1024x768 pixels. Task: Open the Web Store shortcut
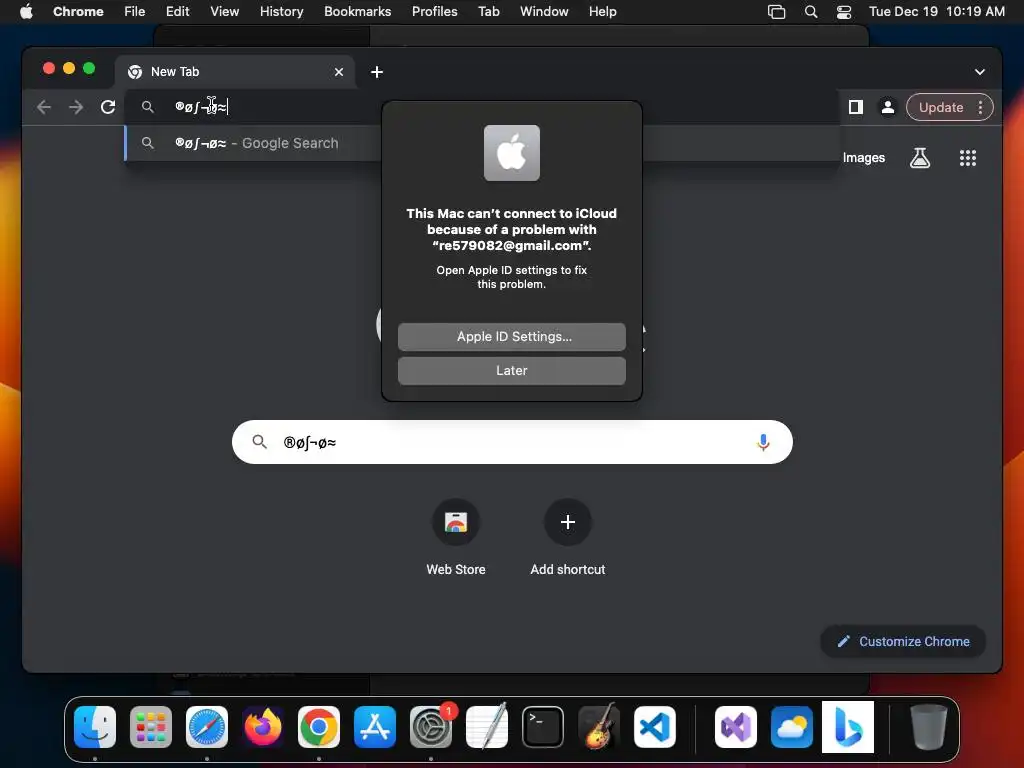(x=456, y=537)
